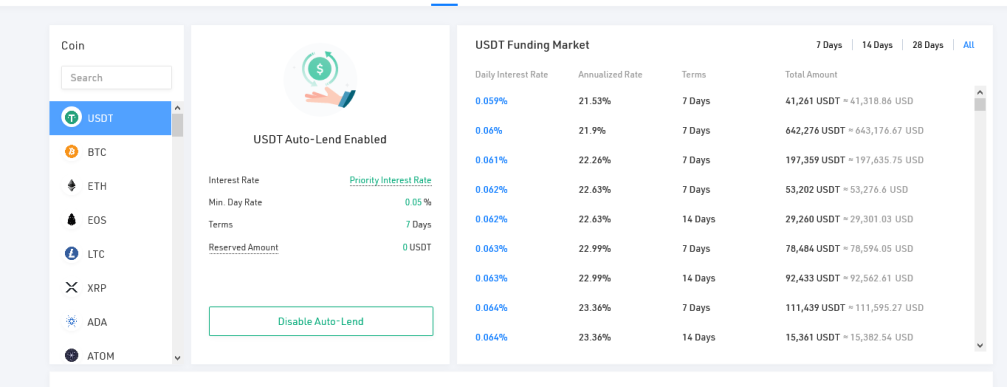Image resolution: width=1007 pixels, height=387 pixels.
Task: Click the USDT Funding Market heading
Action: [x=532, y=45]
